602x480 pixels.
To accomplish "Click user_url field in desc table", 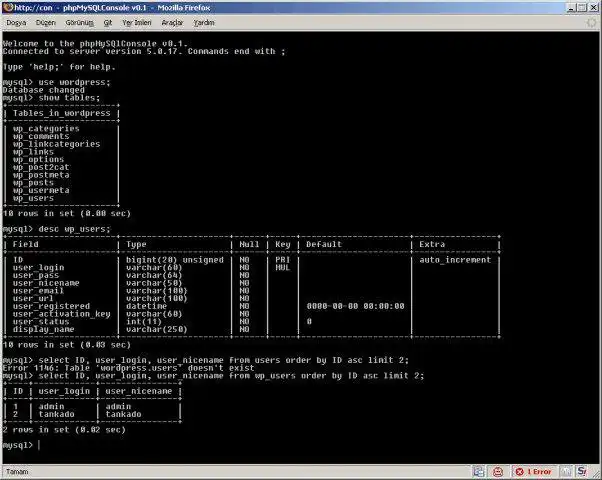I will click(33, 298).
